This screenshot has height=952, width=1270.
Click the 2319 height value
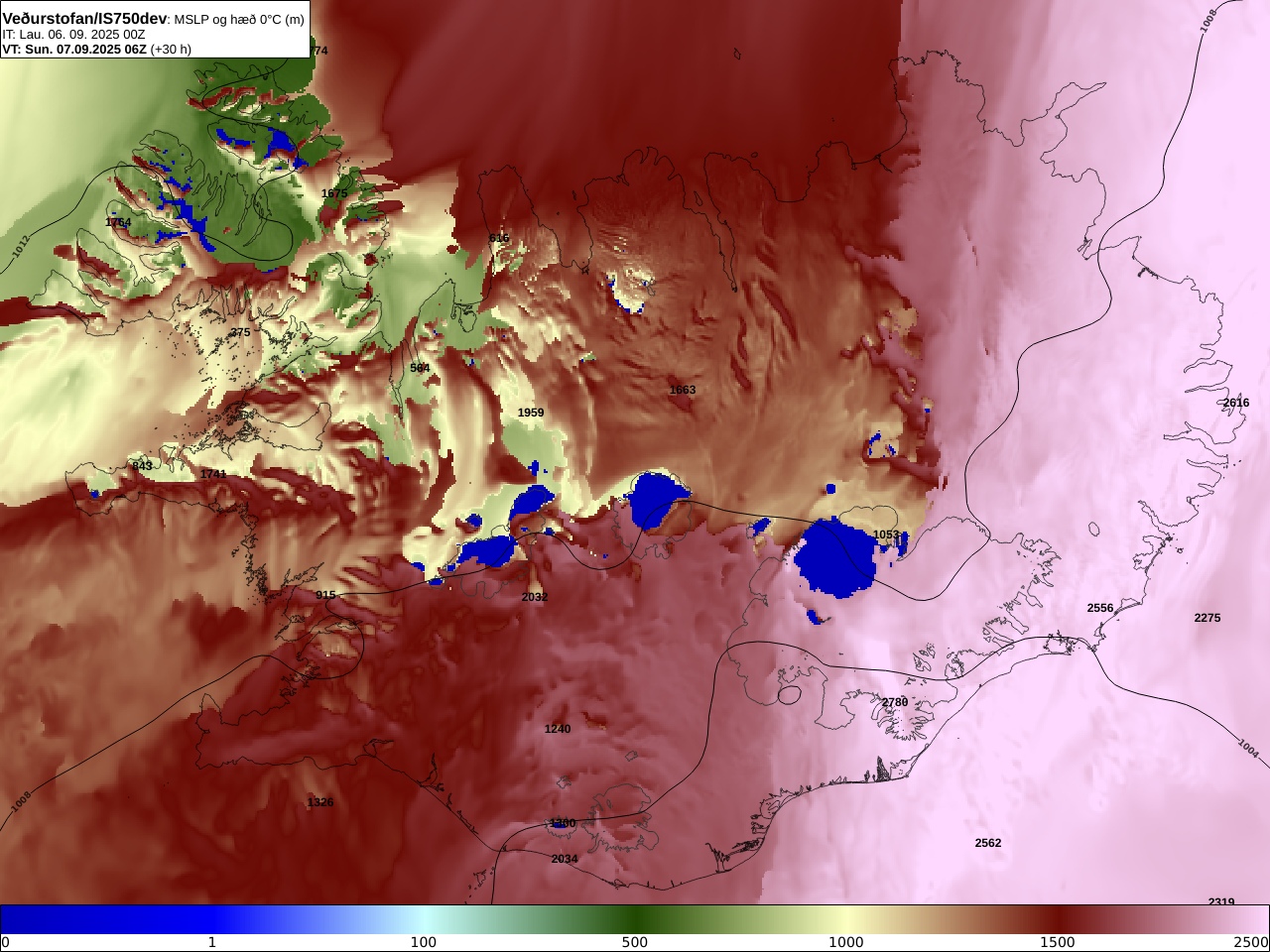[1221, 901]
